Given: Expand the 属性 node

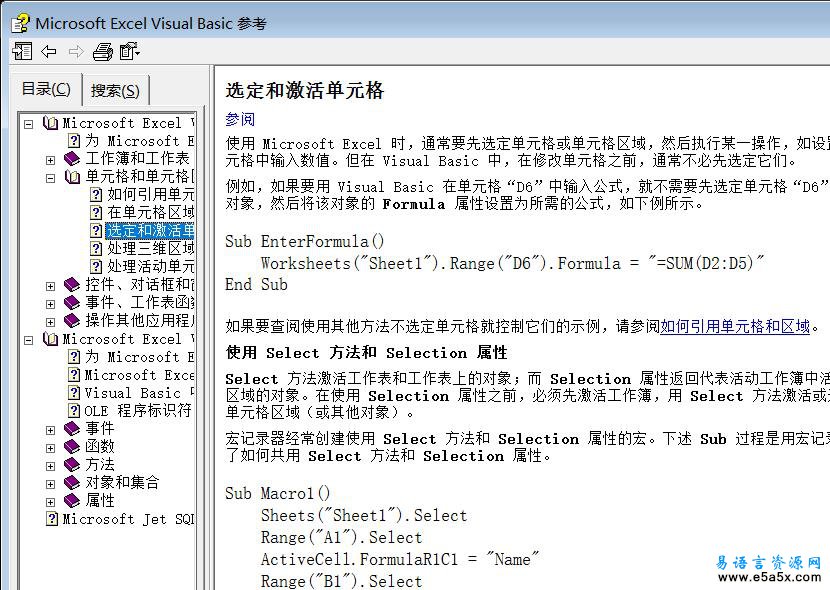Looking at the screenshot, I should (x=50, y=502).
